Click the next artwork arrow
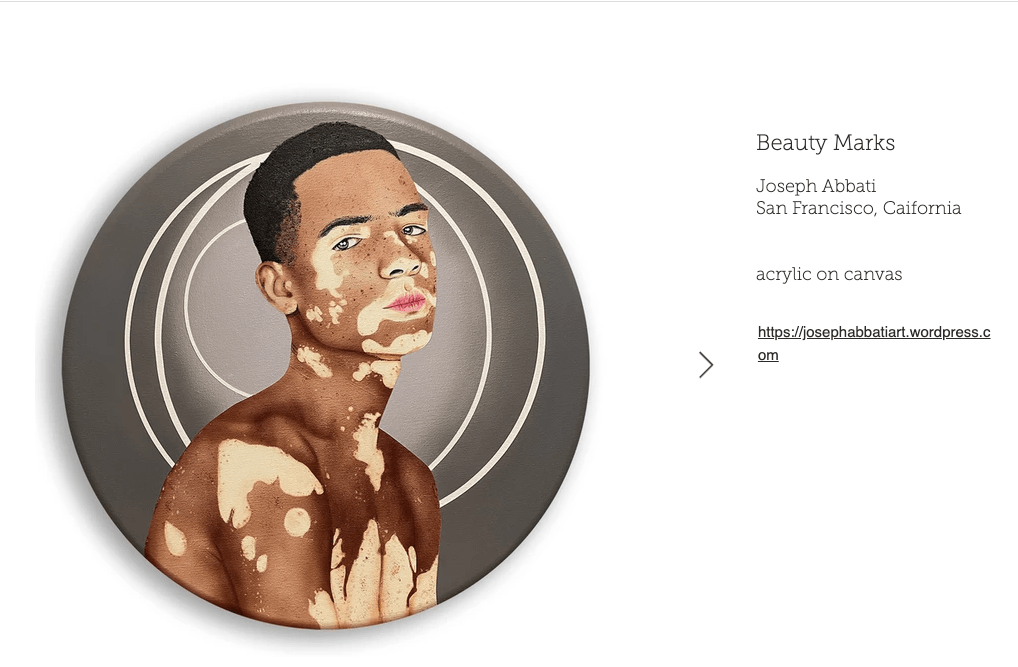This screenshot has height=667, width=1018. [706, 365]
